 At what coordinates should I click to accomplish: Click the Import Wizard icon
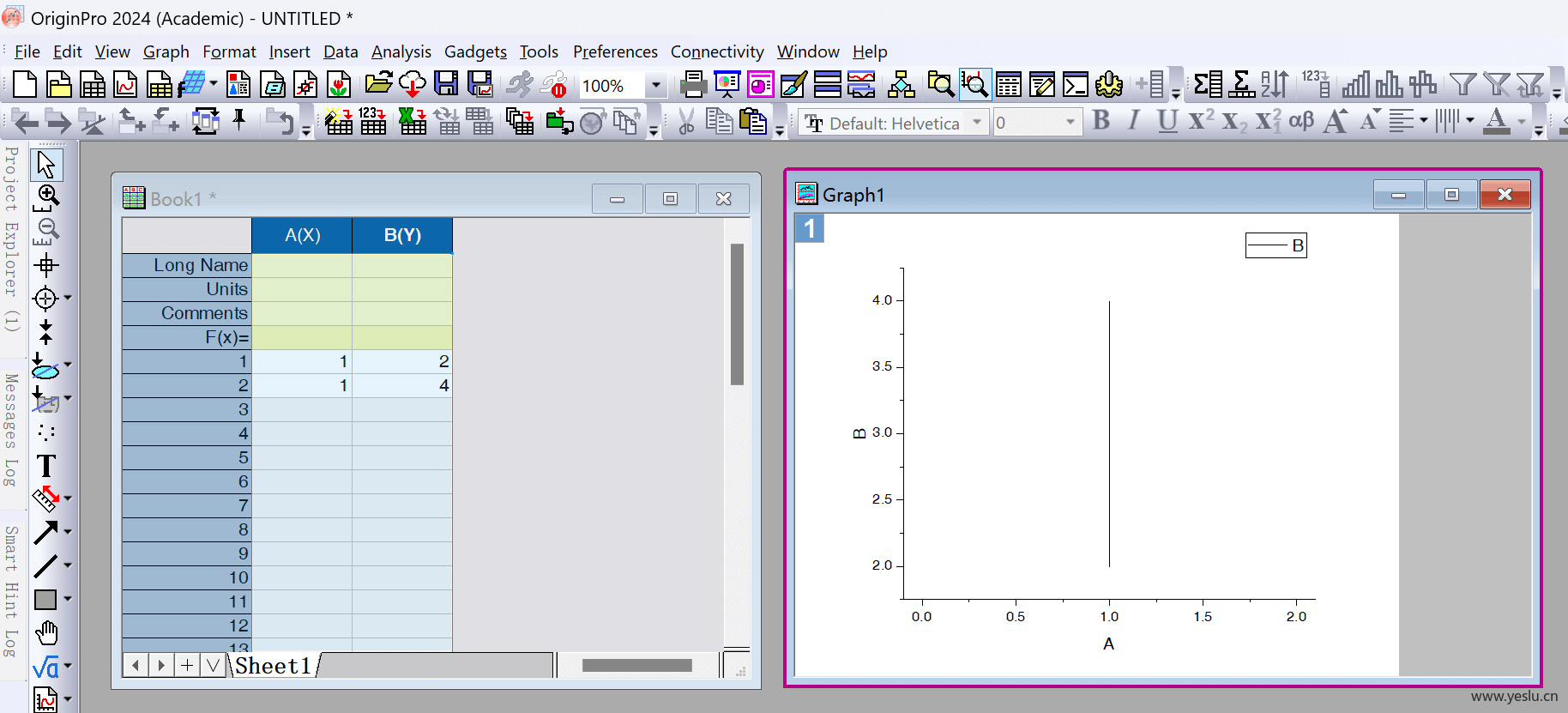339,122
